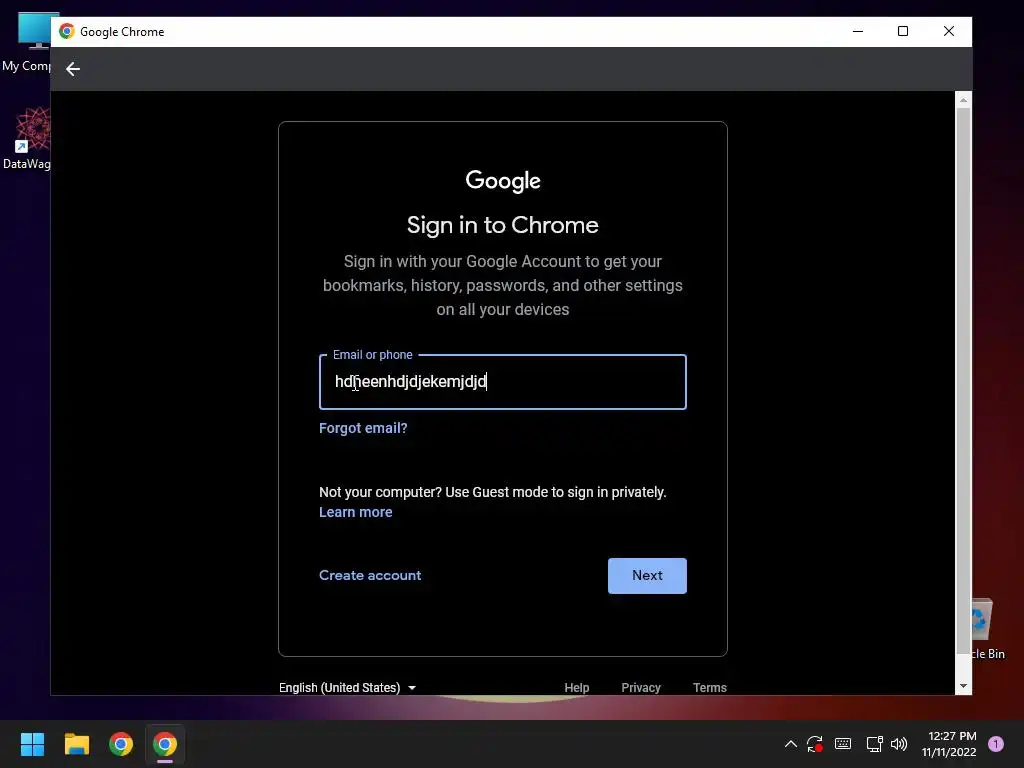Show hidden system tray icons
Screen dimensions: 1024x768
pyautogui.click(x=790, y=744)
